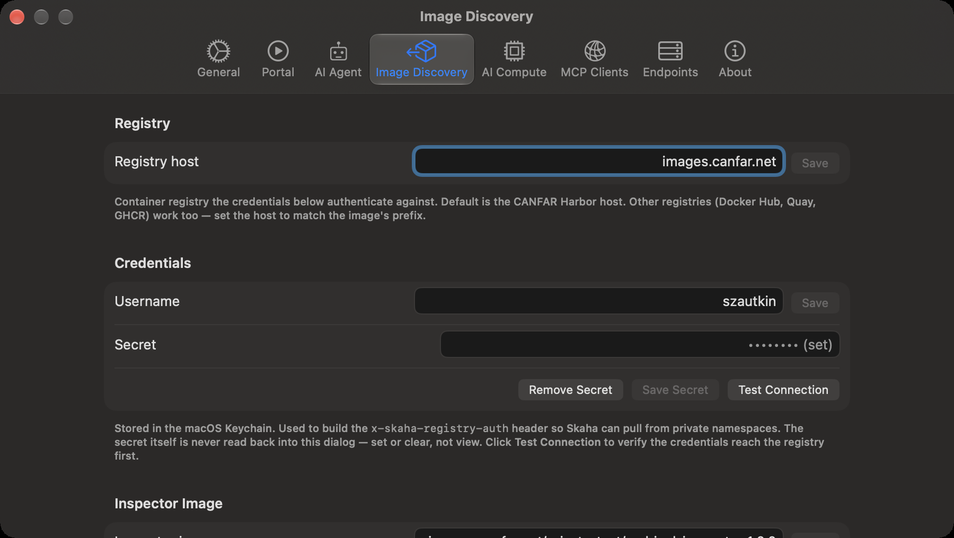Switch to the About tab label
This screenshot has width=954, height=538.
coord(735,72)
